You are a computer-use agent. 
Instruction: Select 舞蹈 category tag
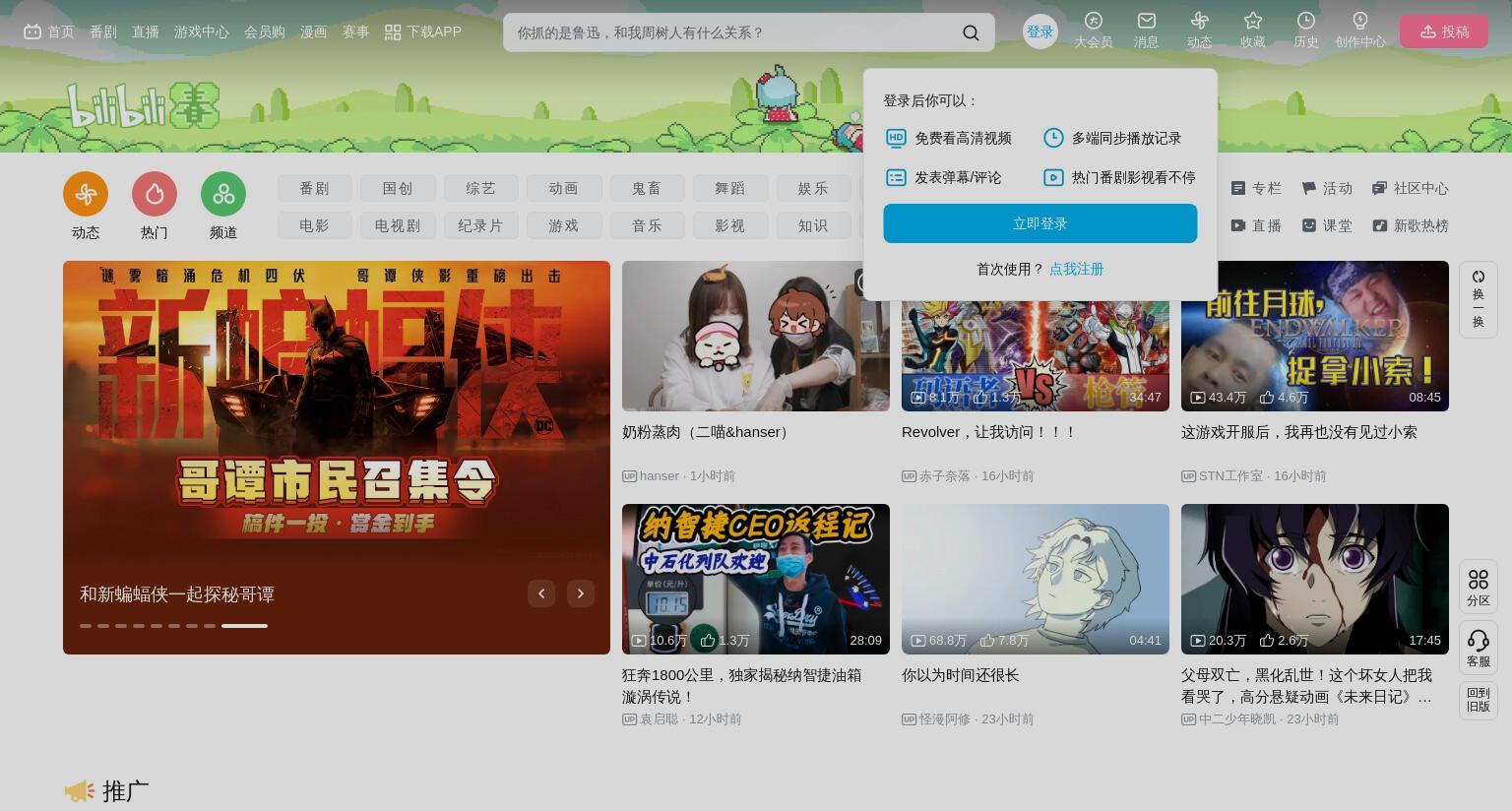pos(729,188)
